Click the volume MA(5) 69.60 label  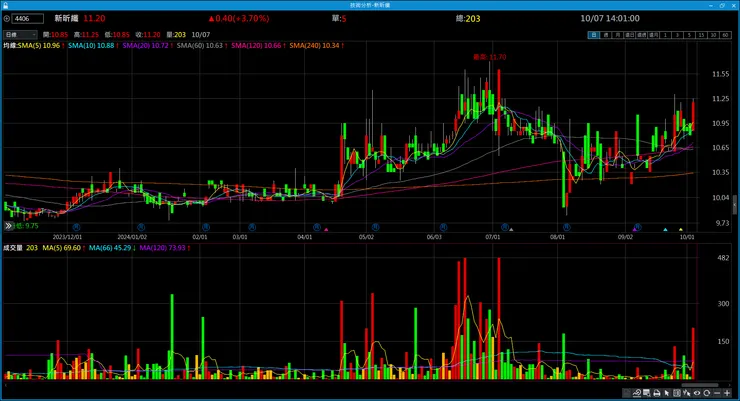pos(64,248)
